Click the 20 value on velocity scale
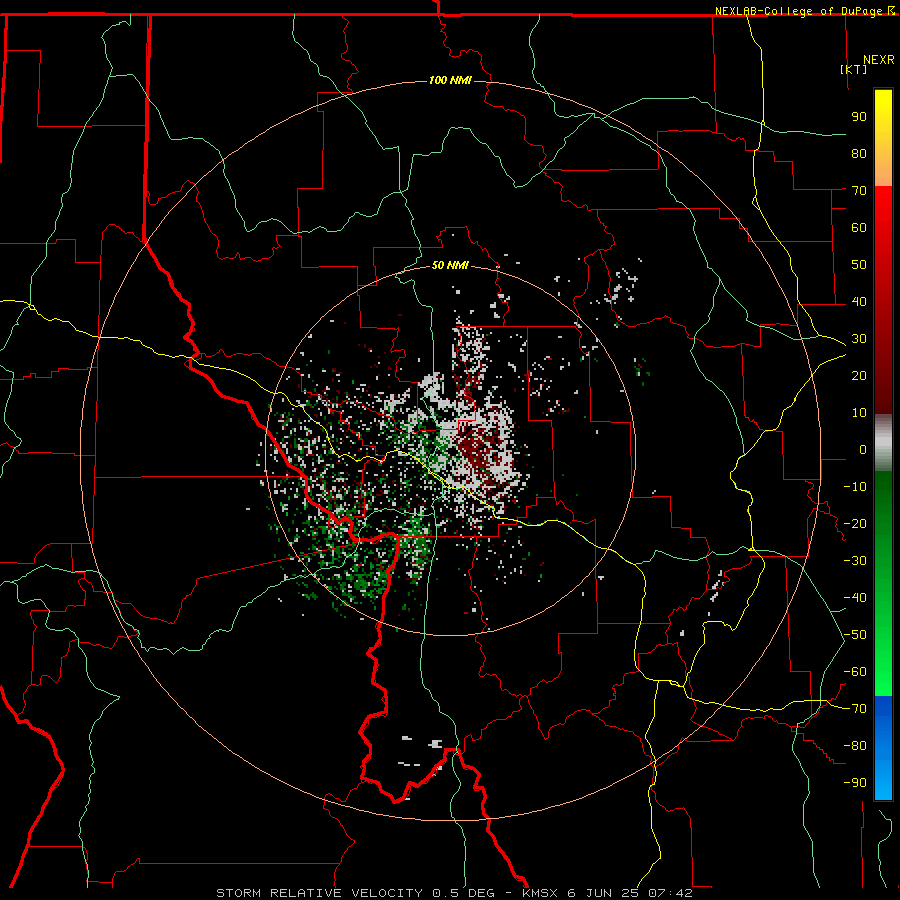This screenshot has width=900, height=900. point(859,375)
